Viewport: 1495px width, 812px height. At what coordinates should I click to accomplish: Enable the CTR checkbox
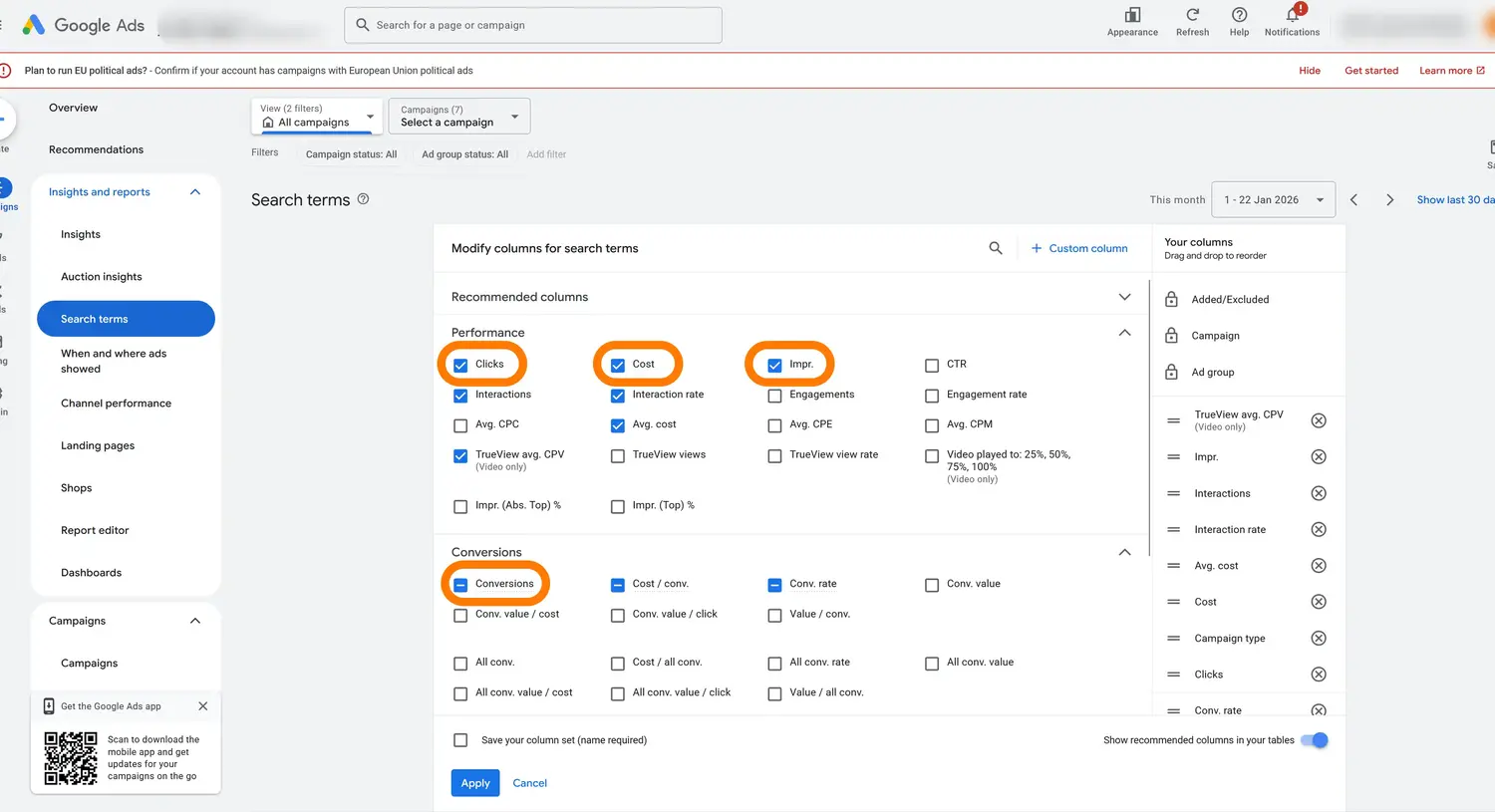pos(932,365)
